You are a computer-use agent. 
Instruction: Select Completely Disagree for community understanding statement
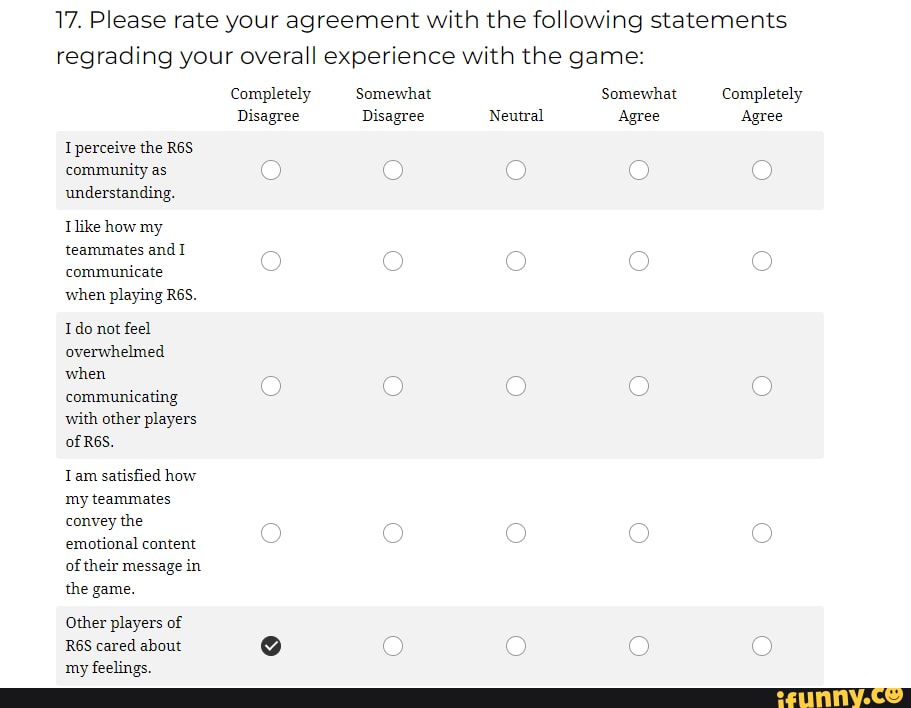271,170
